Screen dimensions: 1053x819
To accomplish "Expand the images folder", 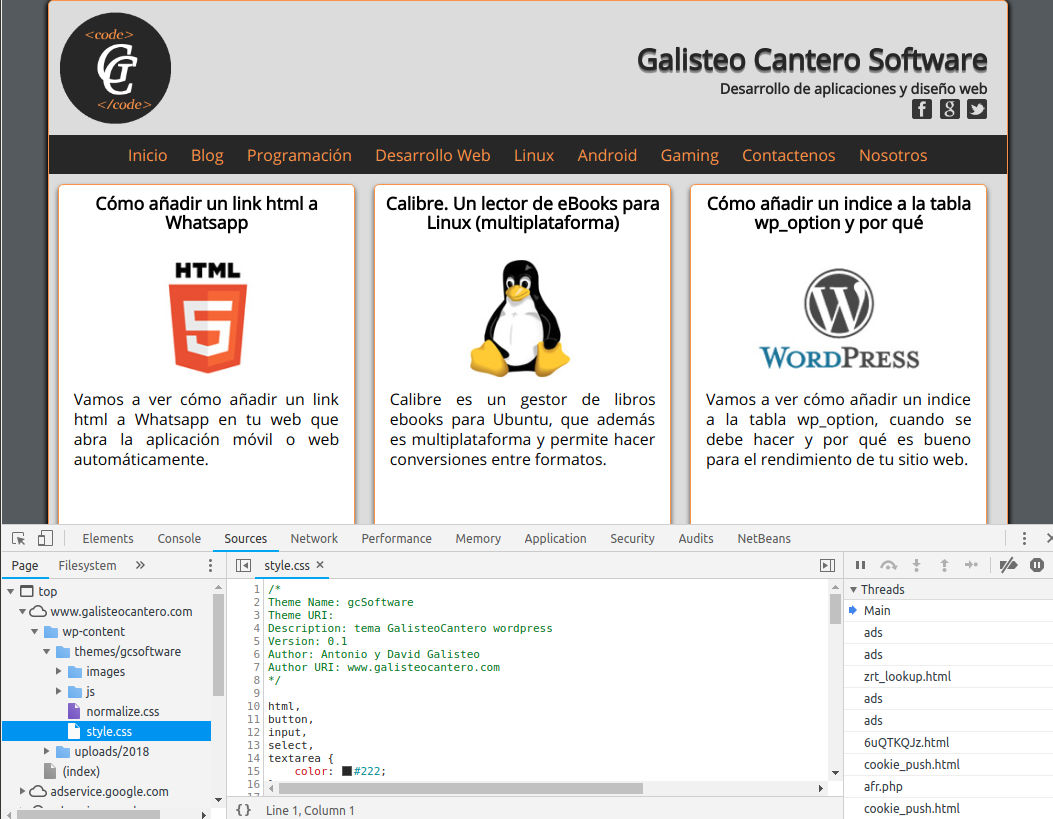I will point(58,671).
